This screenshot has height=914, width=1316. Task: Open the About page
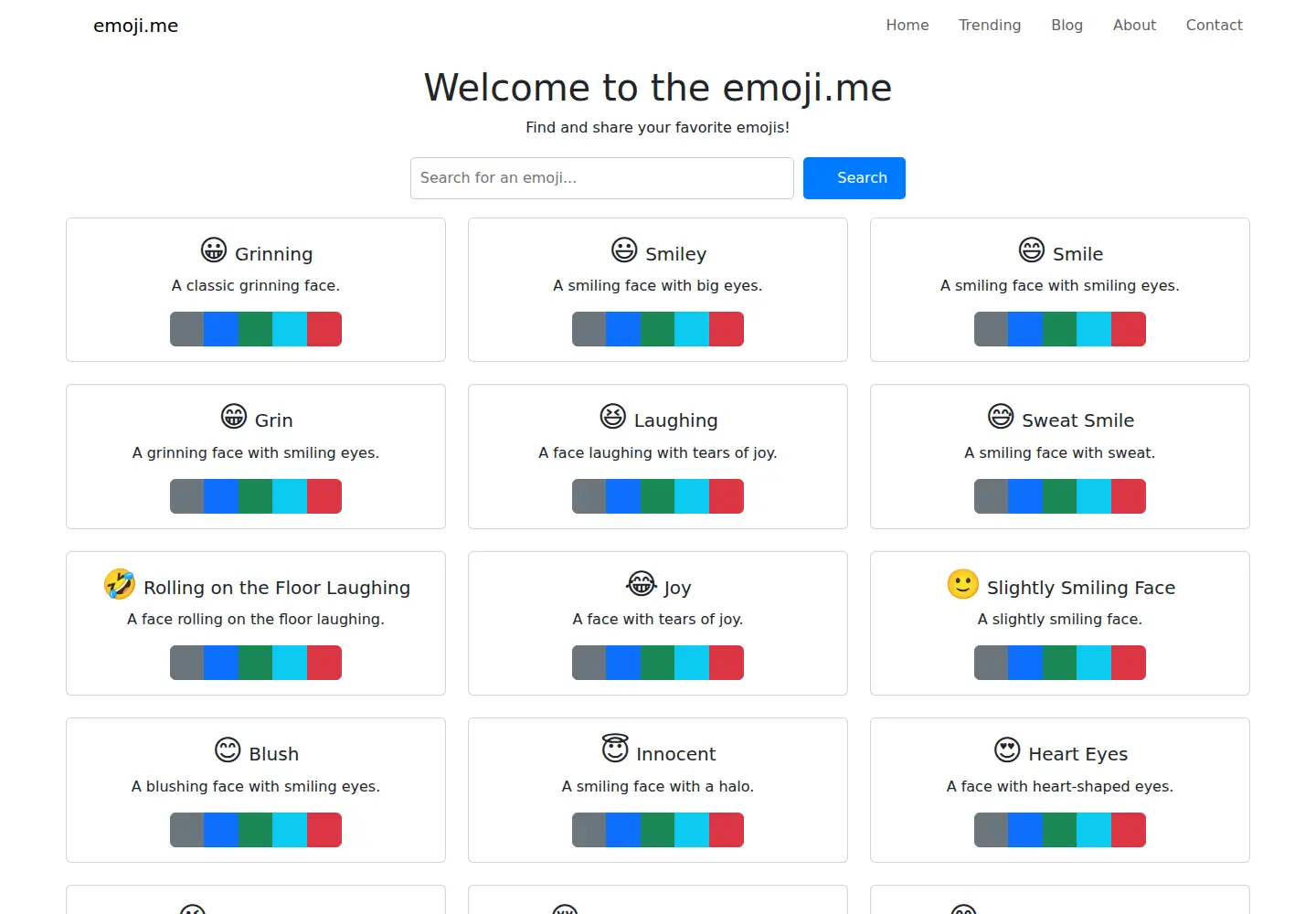1134,26
